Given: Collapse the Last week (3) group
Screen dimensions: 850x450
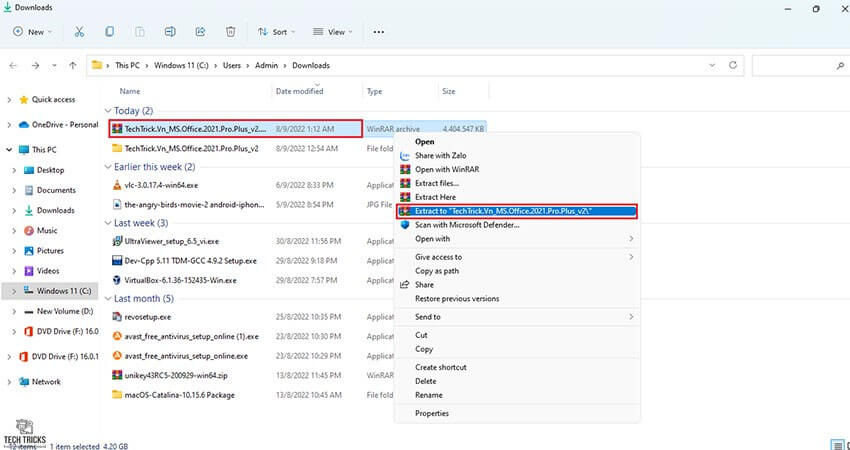Looking at the screenshot, I should pos(108,223).
